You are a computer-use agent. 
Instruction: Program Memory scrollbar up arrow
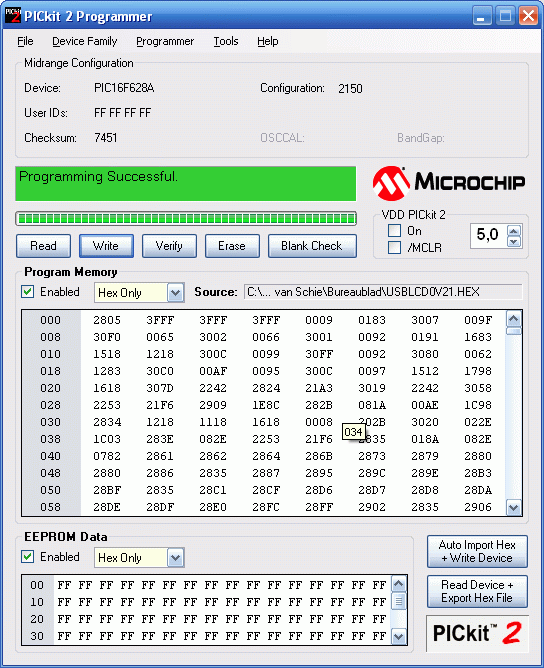point(514,319)
